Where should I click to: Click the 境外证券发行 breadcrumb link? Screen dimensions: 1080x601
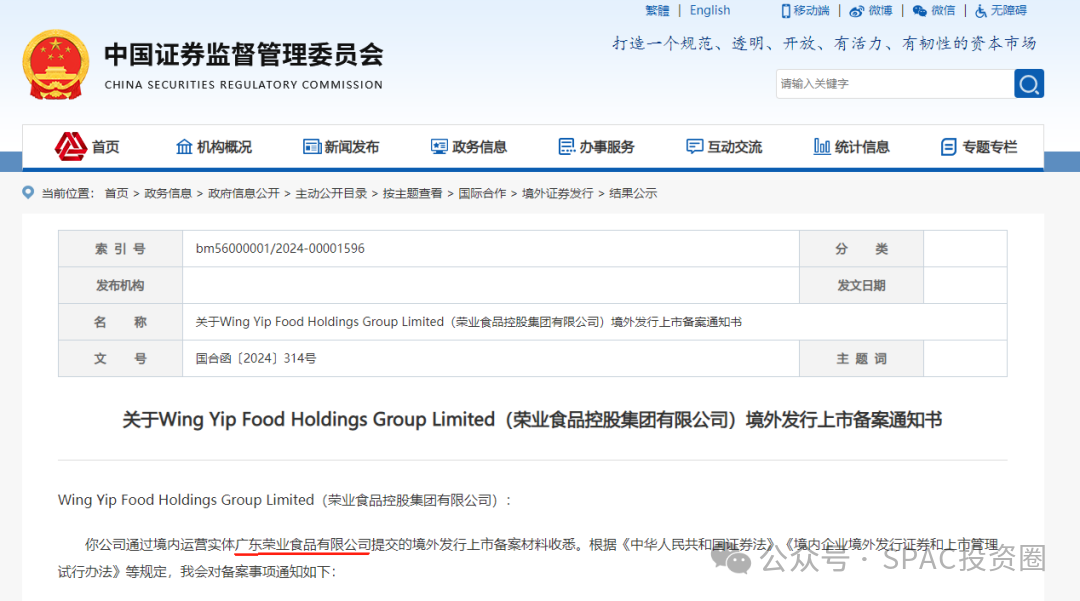[x=557, y=193]
